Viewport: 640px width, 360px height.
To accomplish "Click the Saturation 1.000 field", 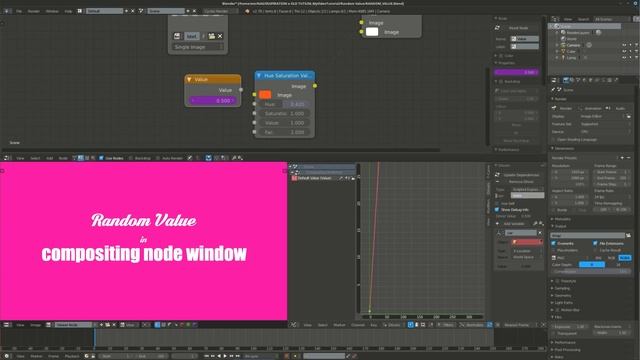I will tap(284, 113).
